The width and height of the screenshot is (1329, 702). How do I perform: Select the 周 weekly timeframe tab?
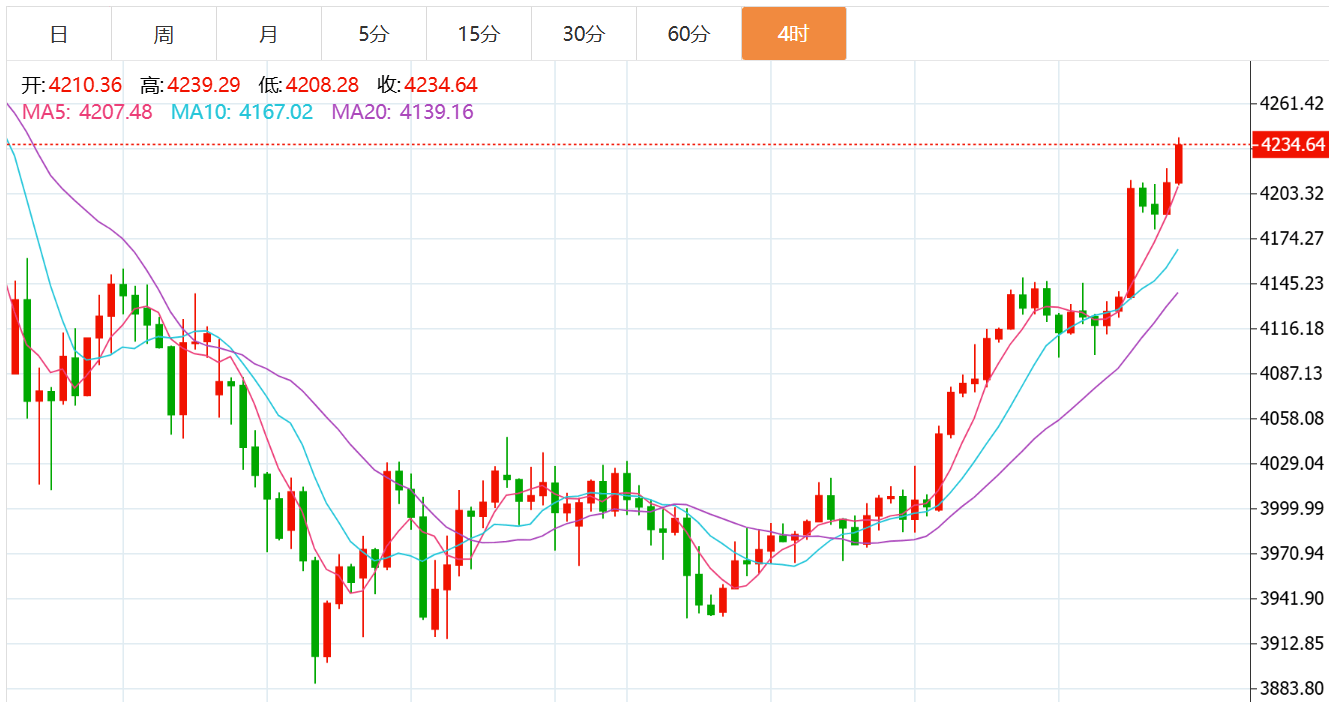[x=164, y=34]
